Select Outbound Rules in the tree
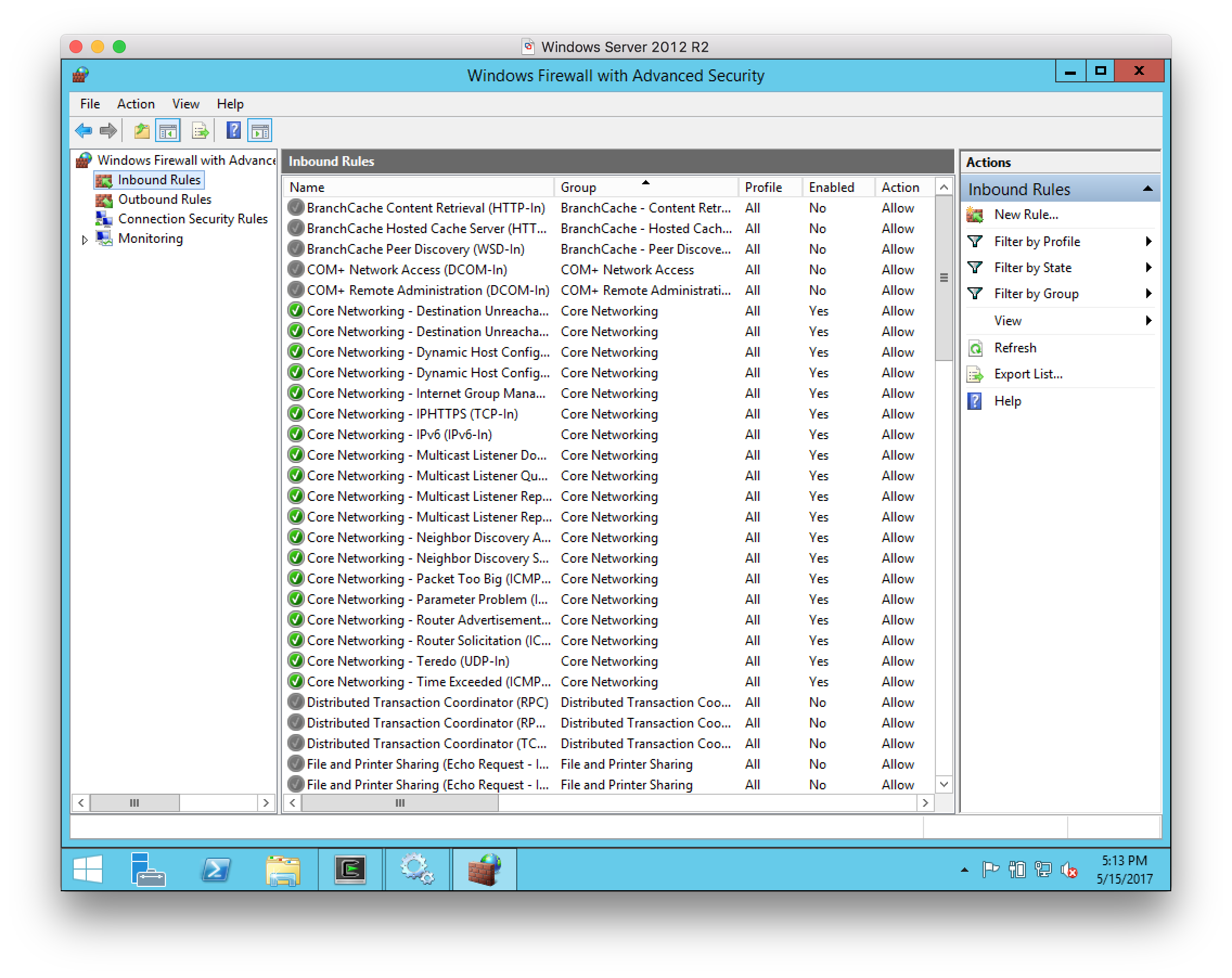Viewport: 1232px width, 978px height. click(164, 200)
